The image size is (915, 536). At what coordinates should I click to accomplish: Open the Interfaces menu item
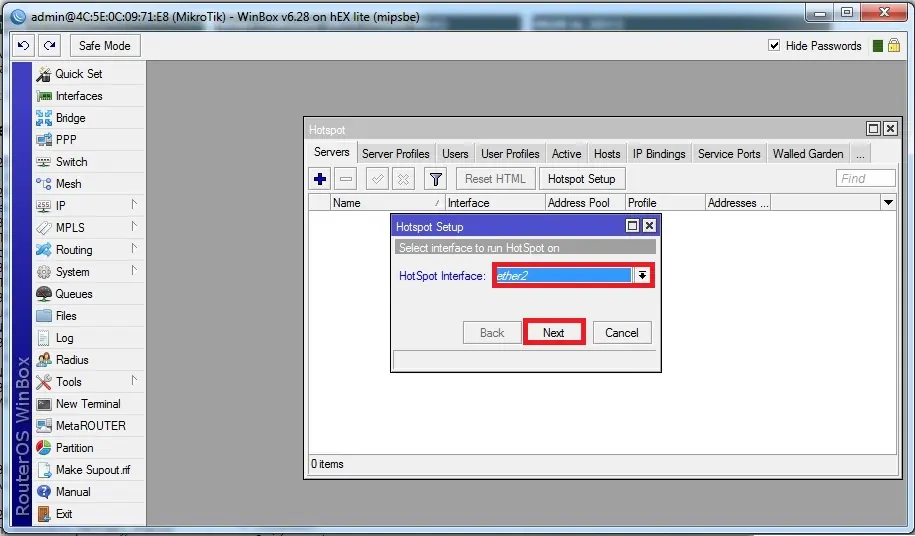coord(89,96)
